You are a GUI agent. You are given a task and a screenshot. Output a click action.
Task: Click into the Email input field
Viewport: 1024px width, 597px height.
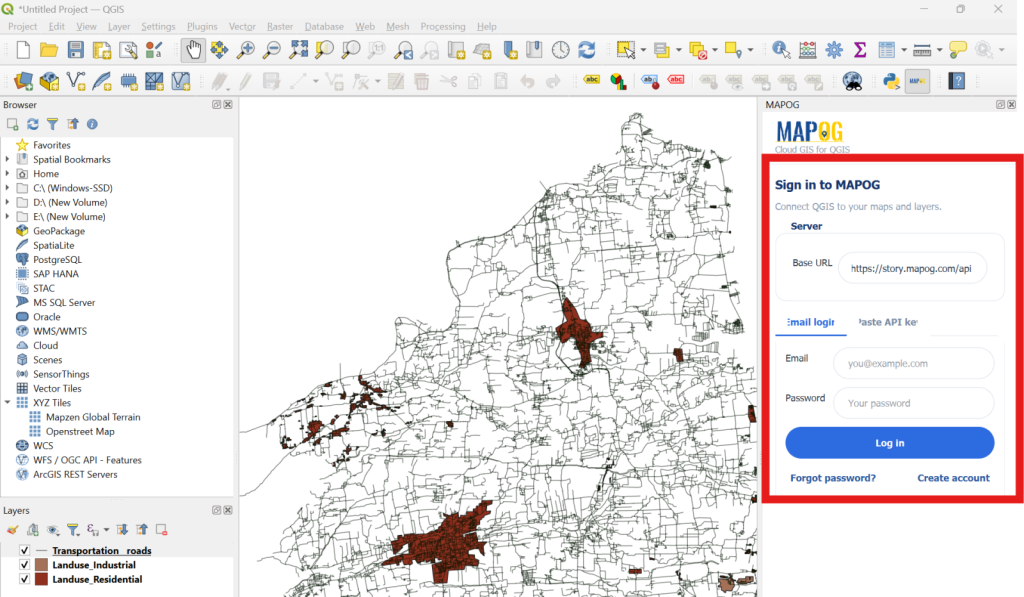coord(914,363)
